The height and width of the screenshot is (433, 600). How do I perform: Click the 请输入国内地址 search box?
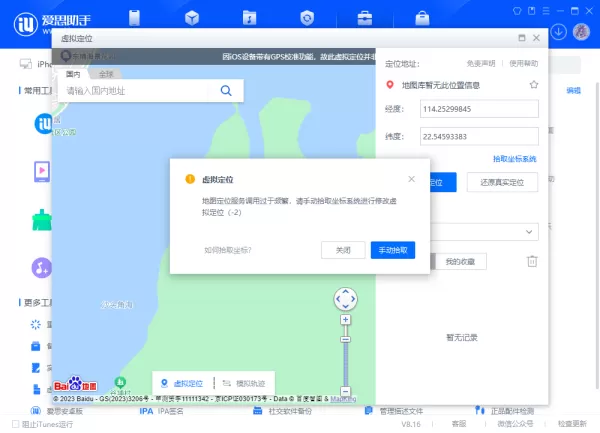tap(133, 91)
